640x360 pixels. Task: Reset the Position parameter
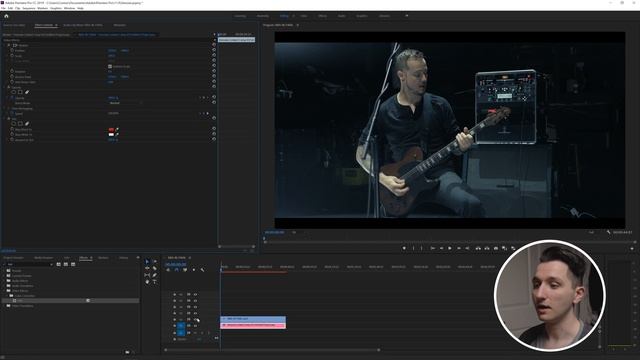[x=213, y=50]
